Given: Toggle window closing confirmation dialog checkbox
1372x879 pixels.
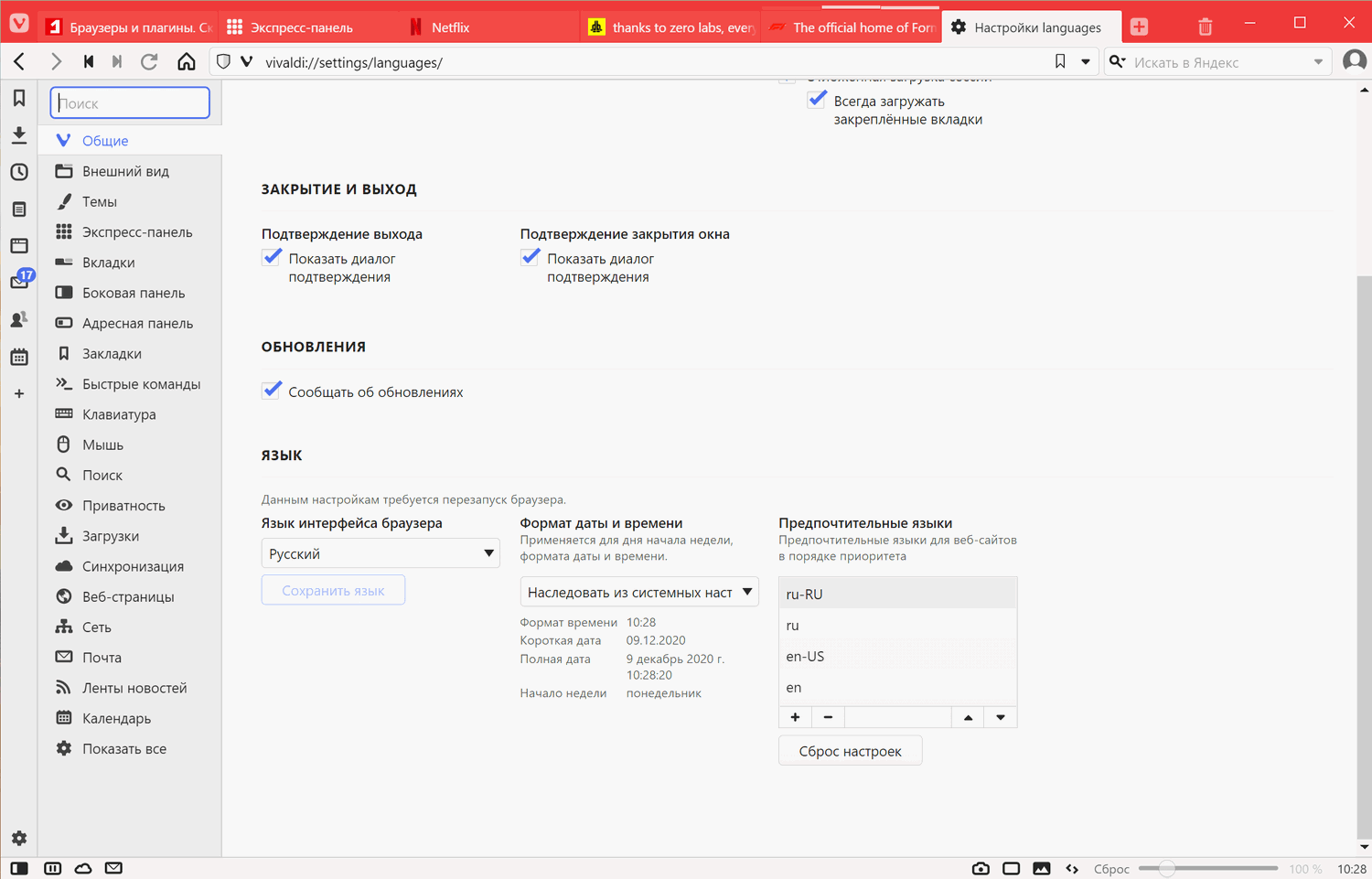Looking at the screenshot, I should pyautogui.click(x=531, y=257).
